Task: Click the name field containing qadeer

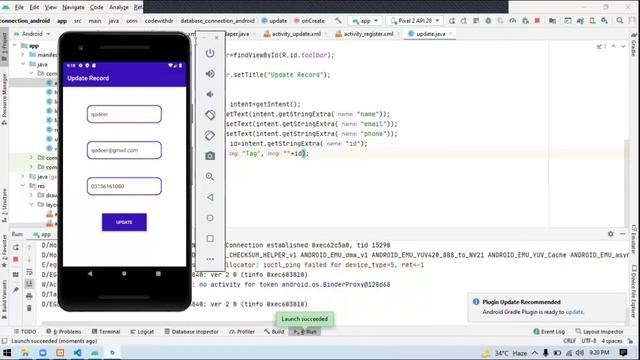Action: click(x=124, y=114)
